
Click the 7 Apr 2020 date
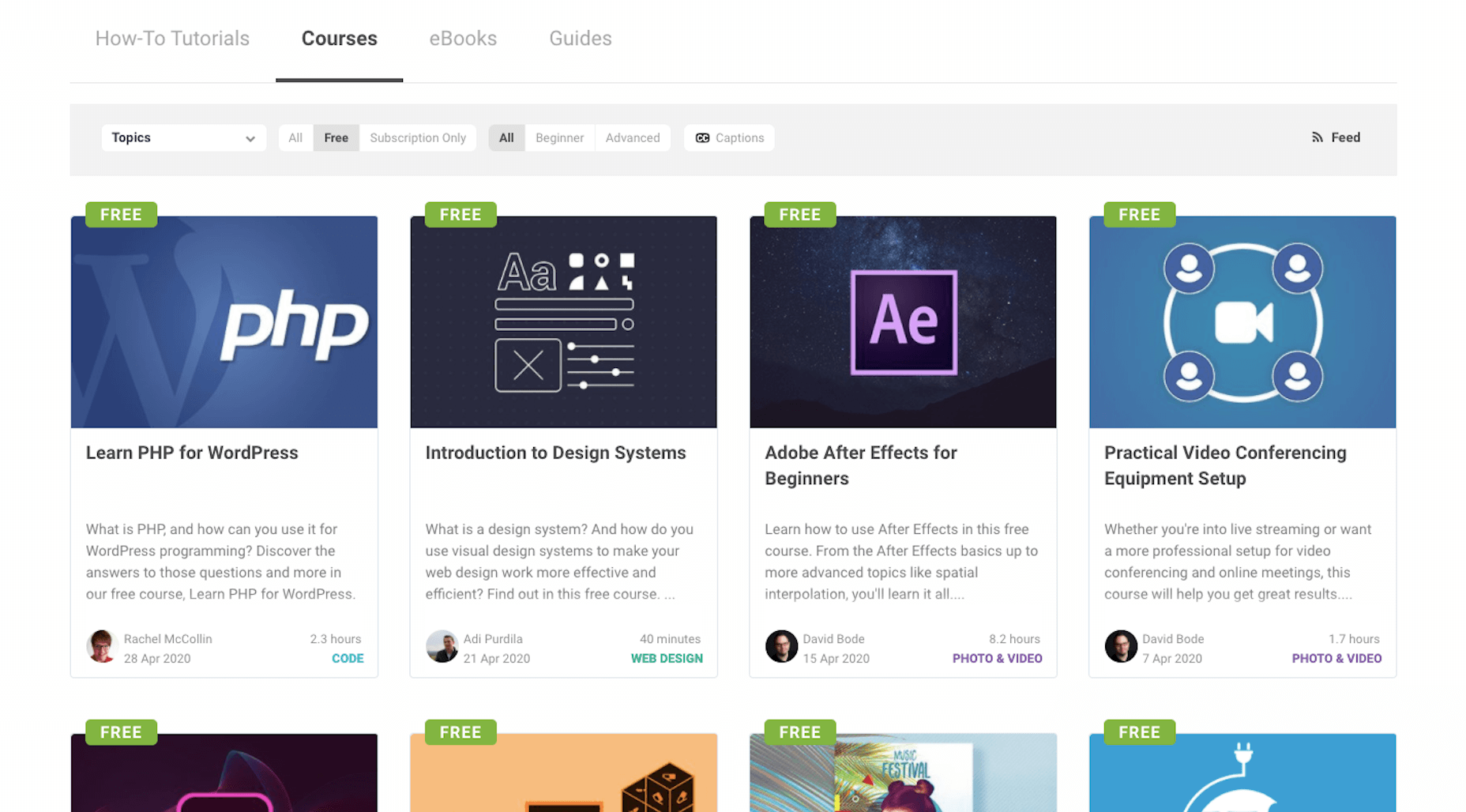(1172, 658)
